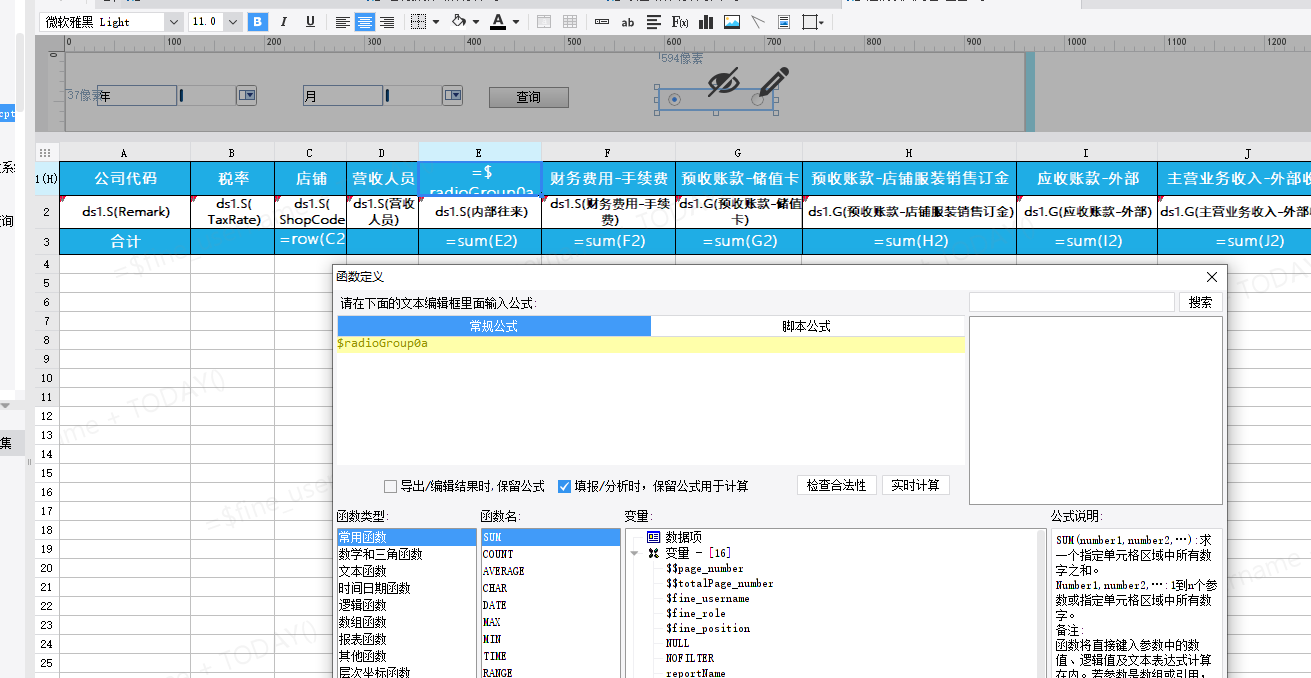This screenshot has height=678, width=1311.
Task: Select the 常规公式 tab
Action: [x=494, y=326]
